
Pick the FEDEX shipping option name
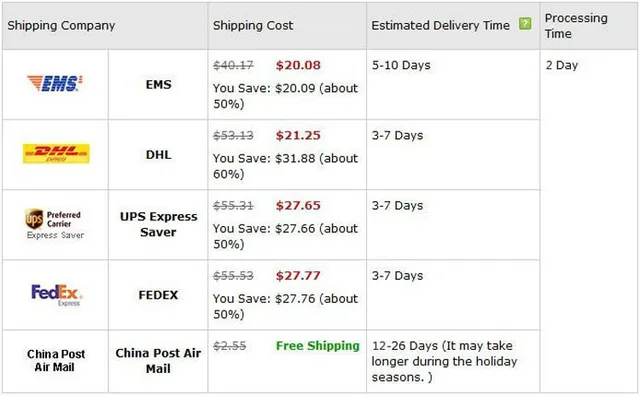pos(158,295)
